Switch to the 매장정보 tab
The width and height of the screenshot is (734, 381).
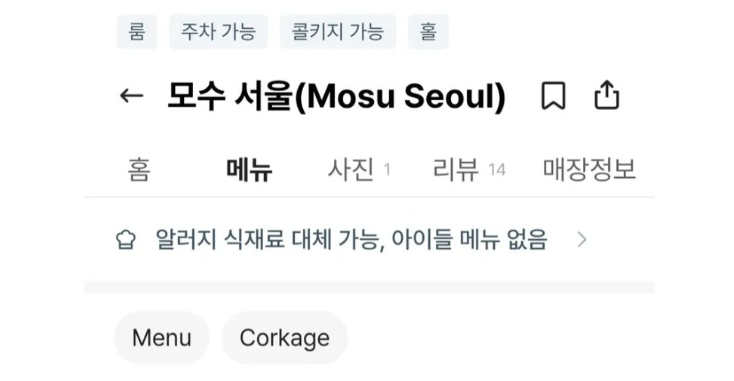pyautogui.click(x=589, y=169)
